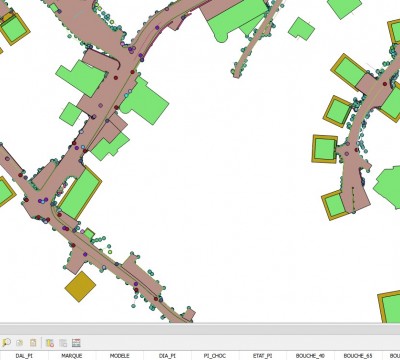Viewport: 400px width, 360px height.
Task: Click the copy selected rows icon
Action: 20,342
